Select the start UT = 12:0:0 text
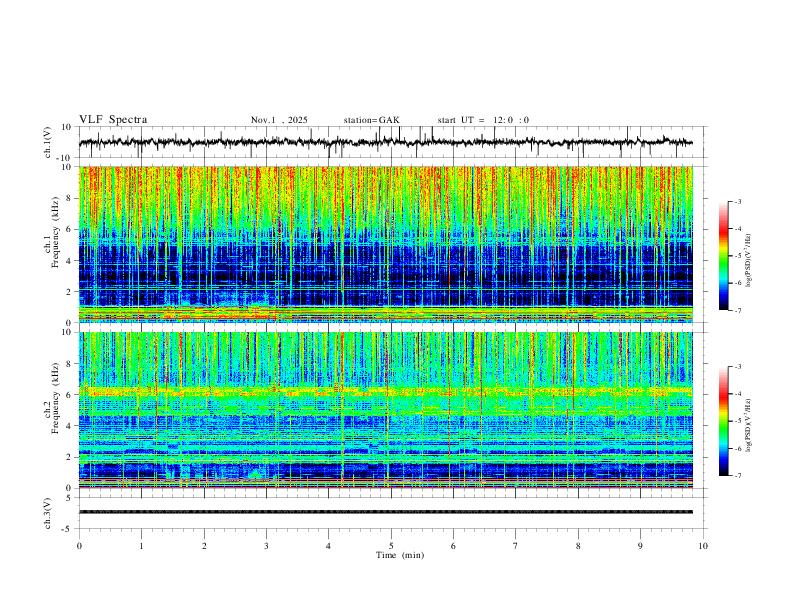Viewport: 792px width, 612px height. click(483, 120)
